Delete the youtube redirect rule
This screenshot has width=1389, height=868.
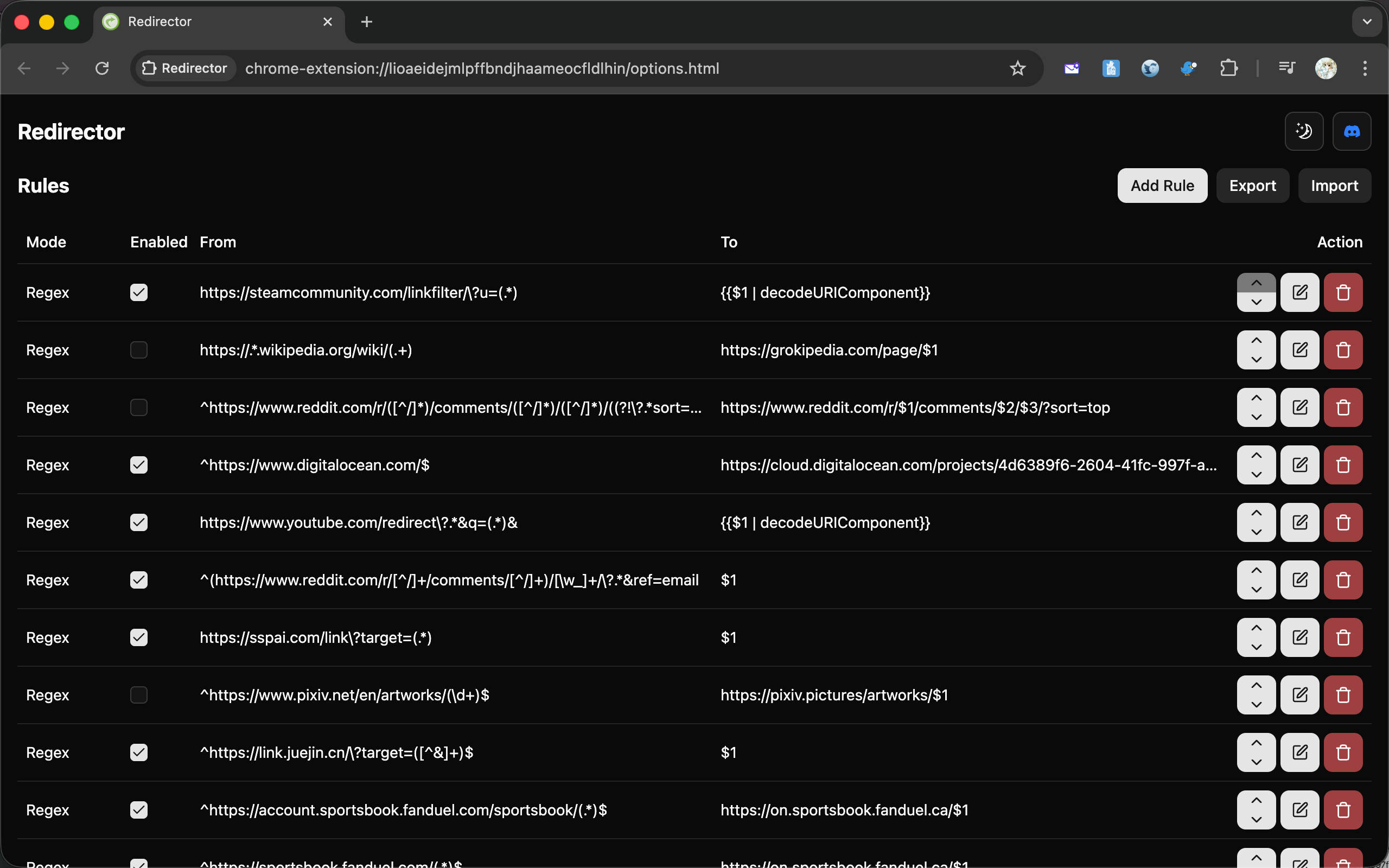click(1342, 522)
